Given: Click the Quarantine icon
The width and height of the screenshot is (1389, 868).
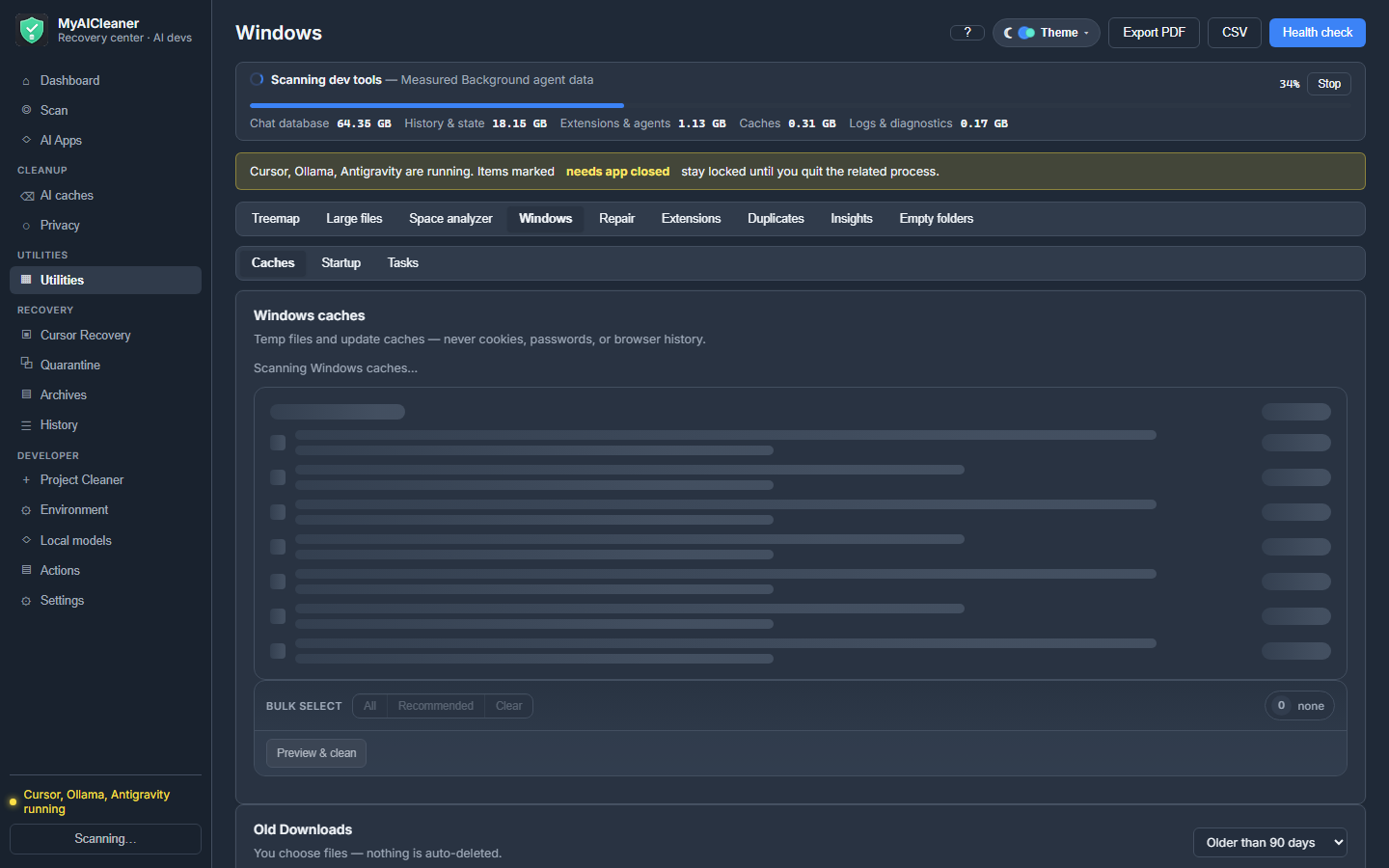Looking at the screenshot, I should 26,364.
